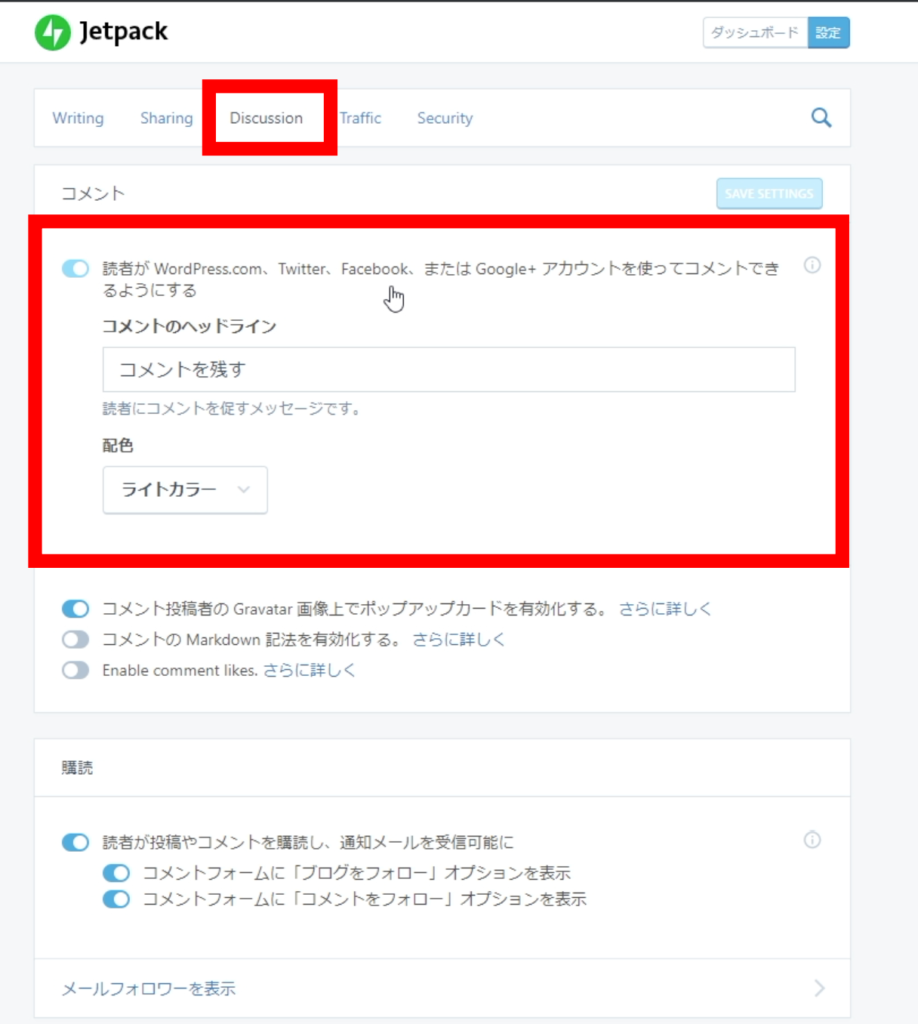Open the settings search magnifier icon
The image size is (918, 1024).
tap(821, 118)
